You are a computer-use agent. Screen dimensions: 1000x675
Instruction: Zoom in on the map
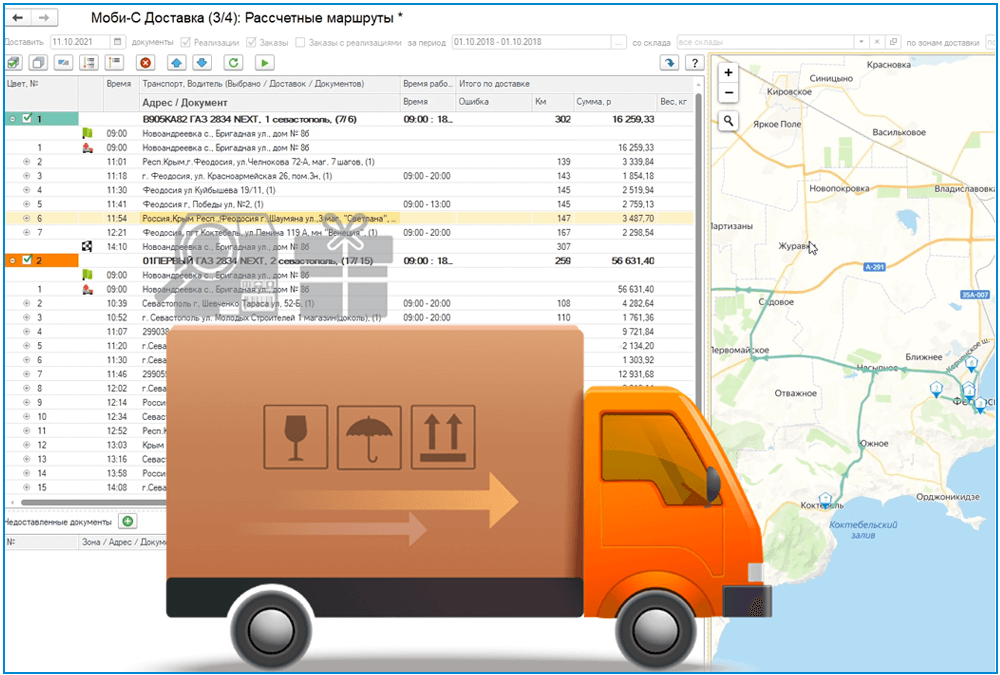click(729, 73)
